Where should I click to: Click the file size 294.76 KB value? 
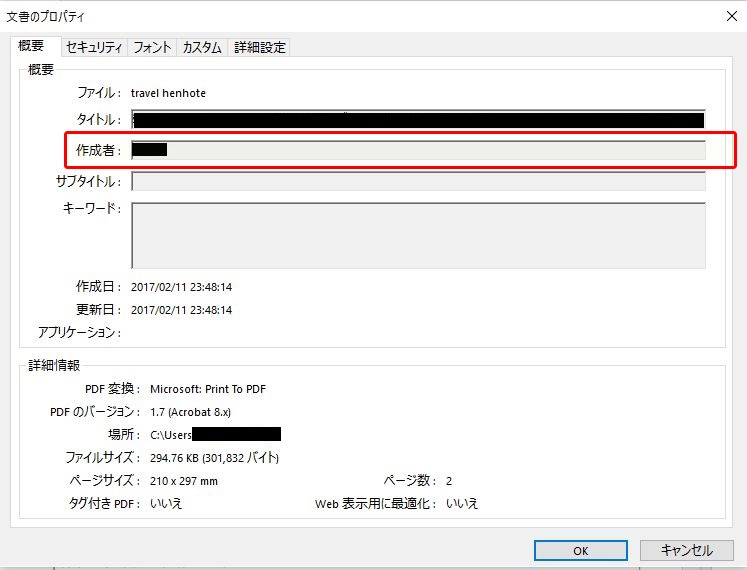(214, 458)
